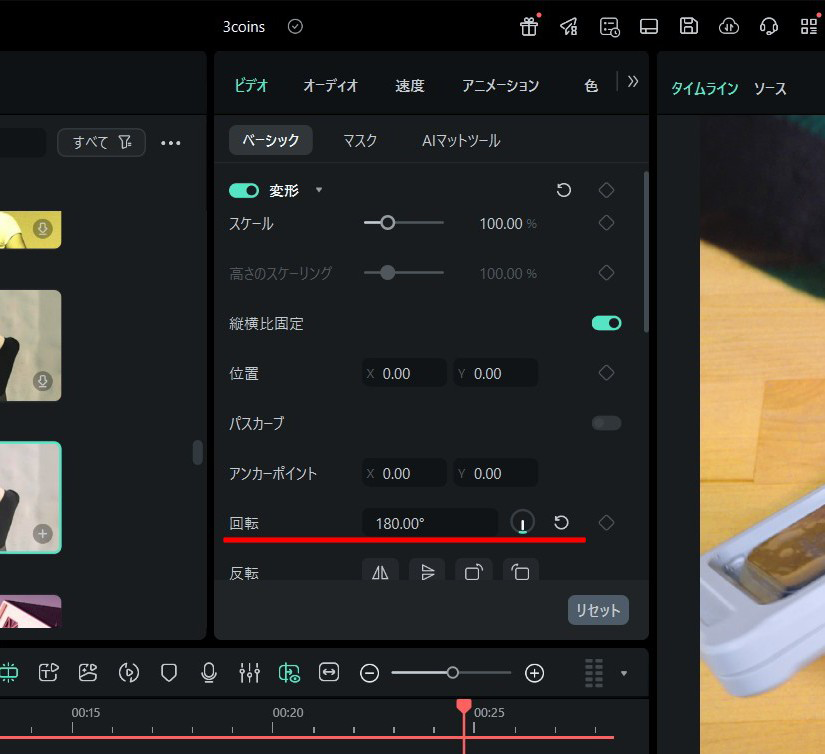Viewport: 825px width, 754px height.
Task: Click the reset icon next to 回転
Action: [561, 522]
